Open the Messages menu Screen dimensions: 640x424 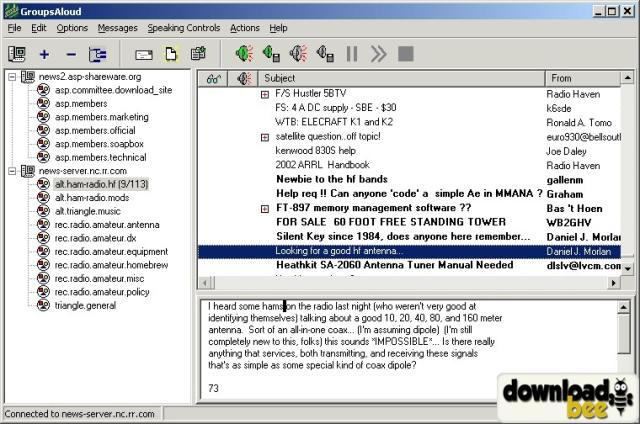click(118, 28)
